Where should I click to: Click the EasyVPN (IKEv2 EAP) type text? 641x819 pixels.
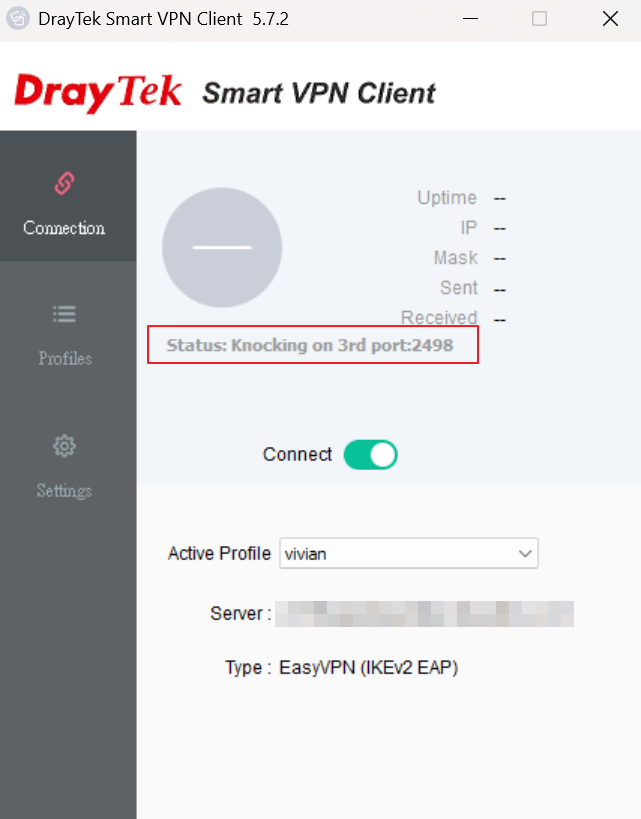point(368,668)
